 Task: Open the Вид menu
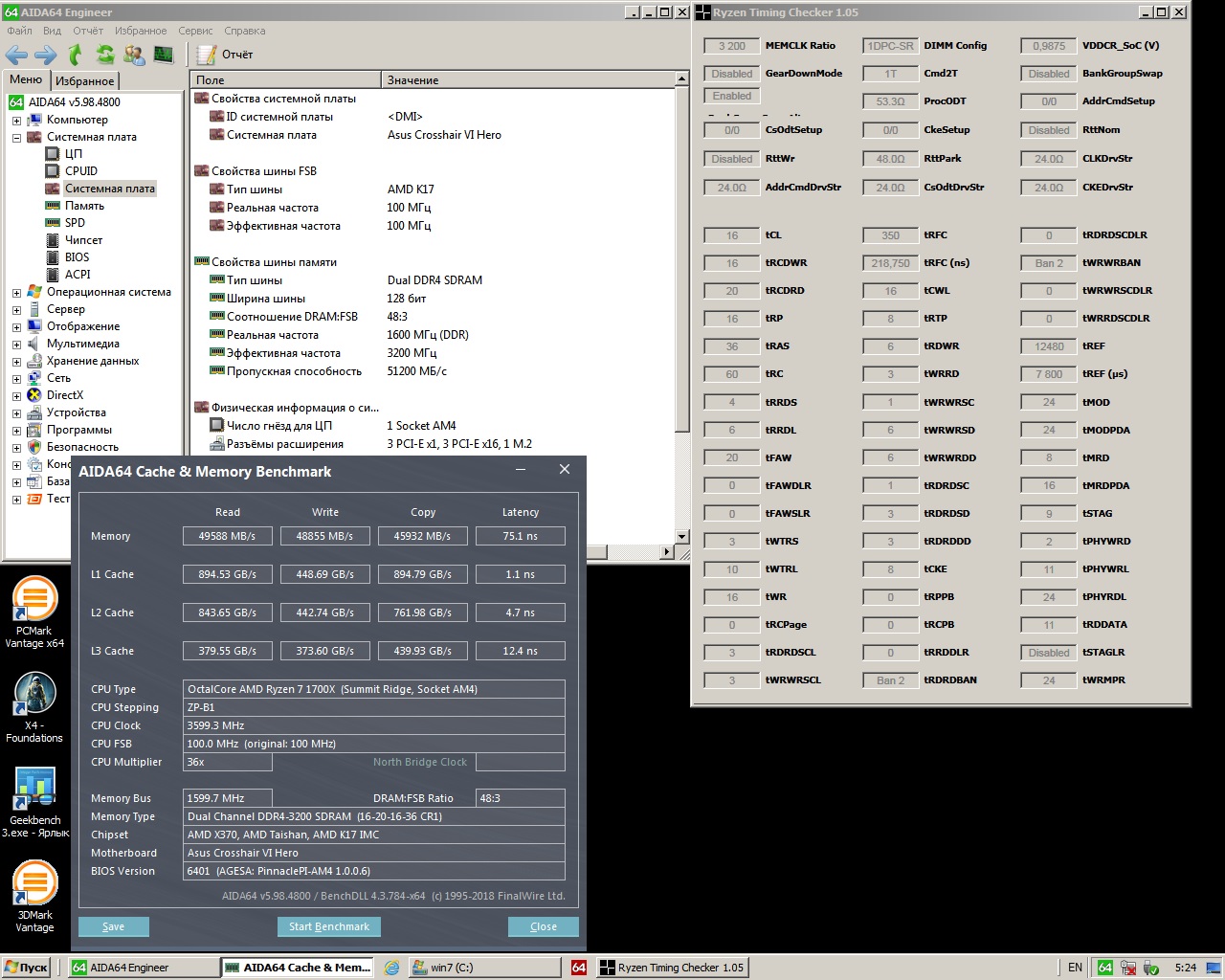(52, 31)
